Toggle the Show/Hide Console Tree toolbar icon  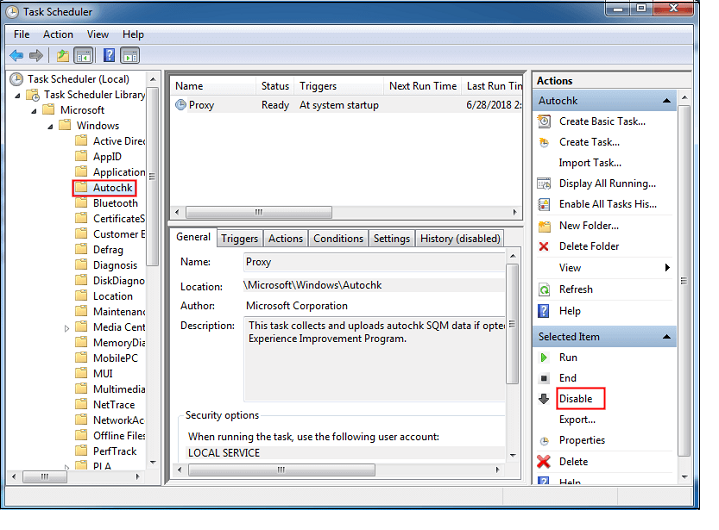[x=85, y=55]
